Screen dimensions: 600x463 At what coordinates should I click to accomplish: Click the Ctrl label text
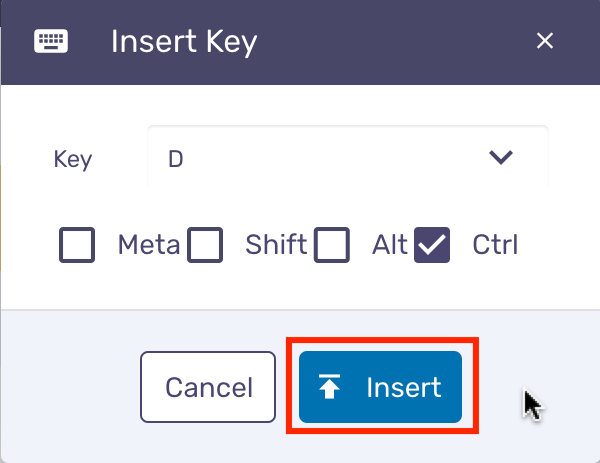click(x=495, y=244)
